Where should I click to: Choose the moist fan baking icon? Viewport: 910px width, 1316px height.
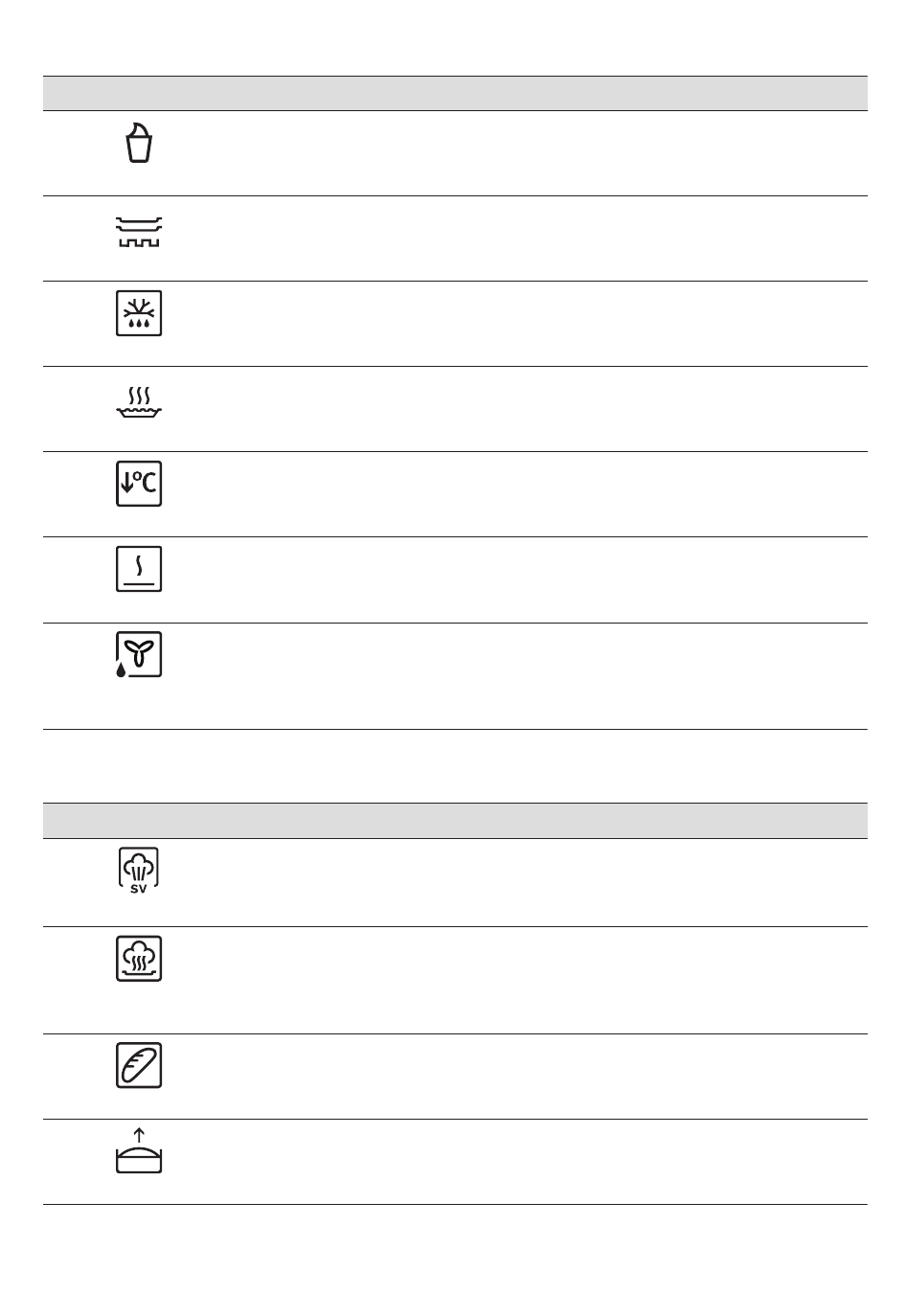[139, 655]
